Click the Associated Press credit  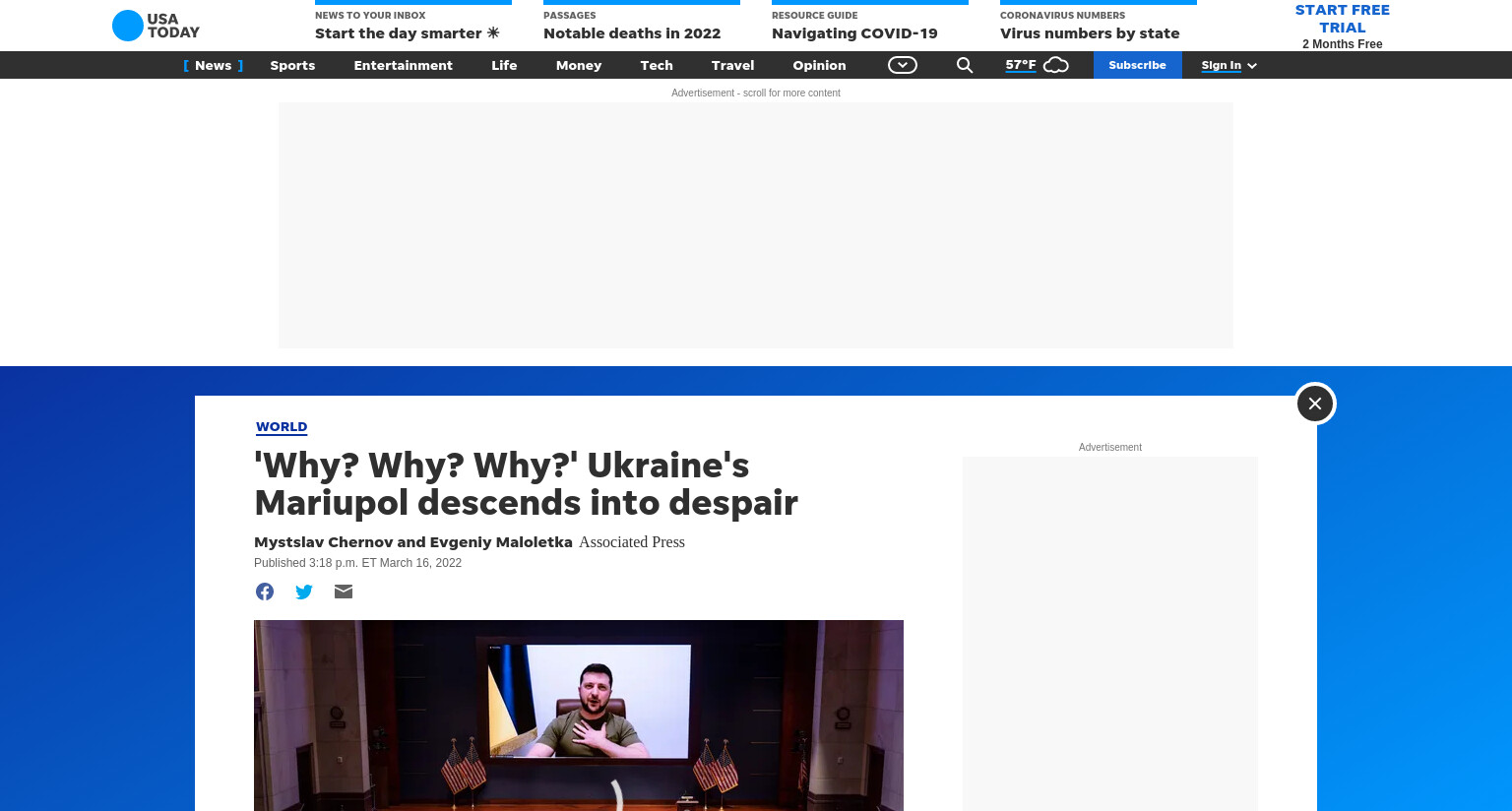[632, 542]
